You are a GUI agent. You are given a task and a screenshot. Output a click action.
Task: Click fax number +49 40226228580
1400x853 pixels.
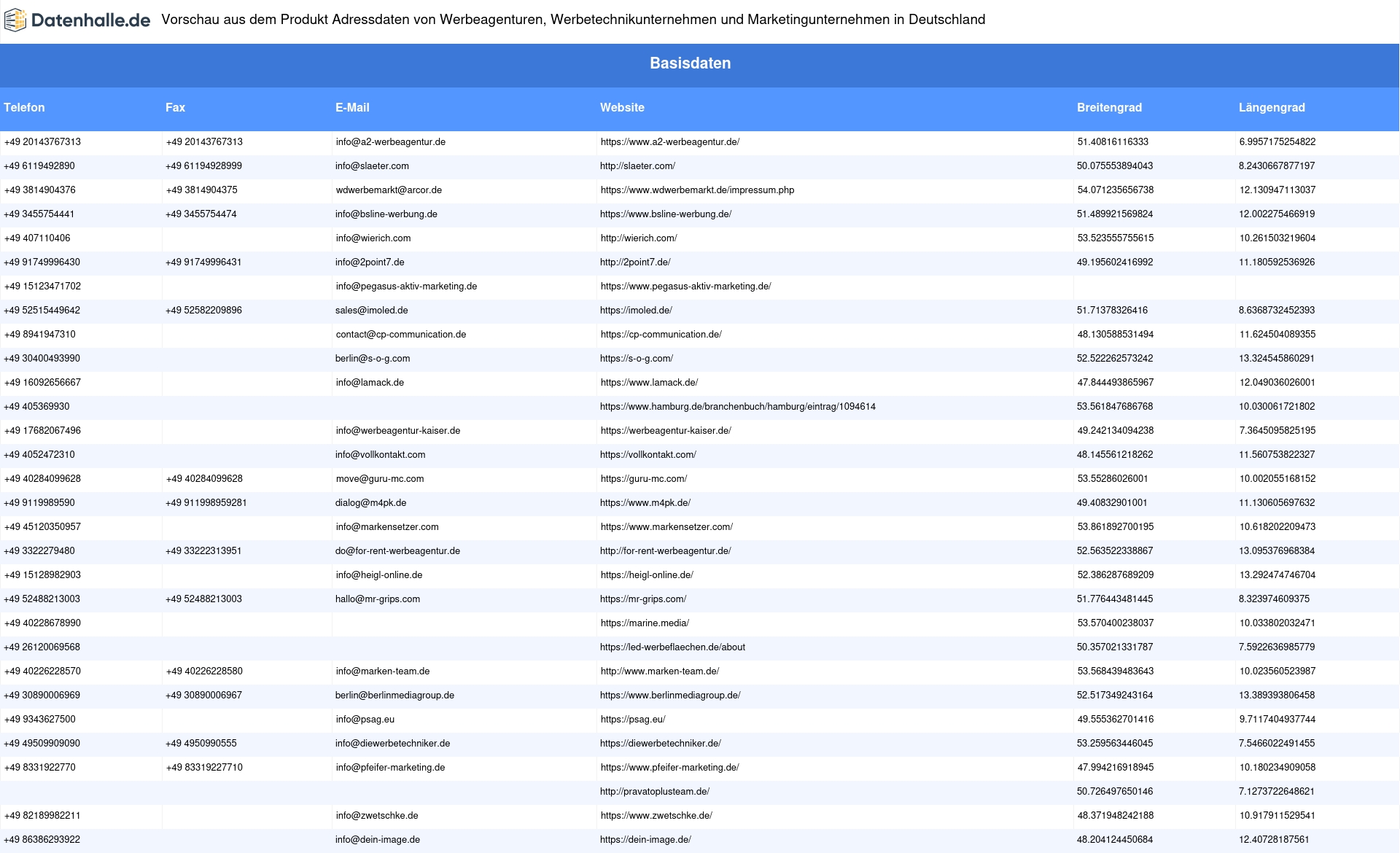click(204, 671)
